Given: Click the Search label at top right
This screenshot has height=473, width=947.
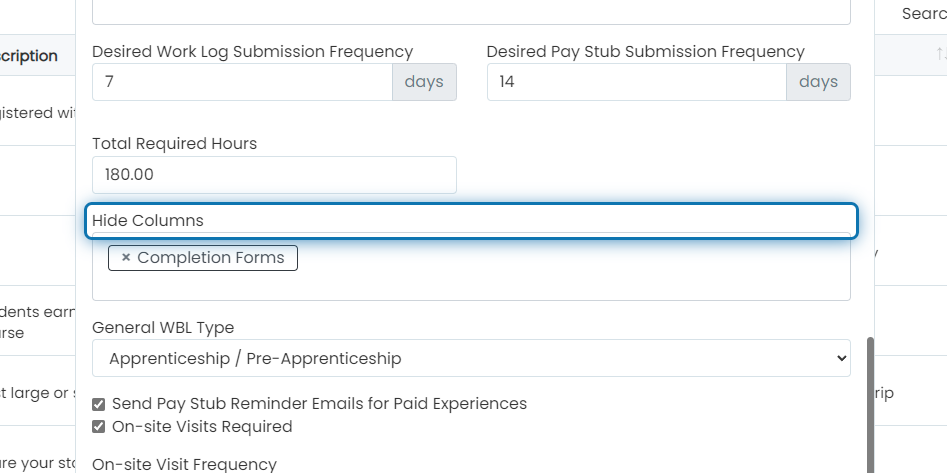Looking at the screenshot, I should point(924,13).
